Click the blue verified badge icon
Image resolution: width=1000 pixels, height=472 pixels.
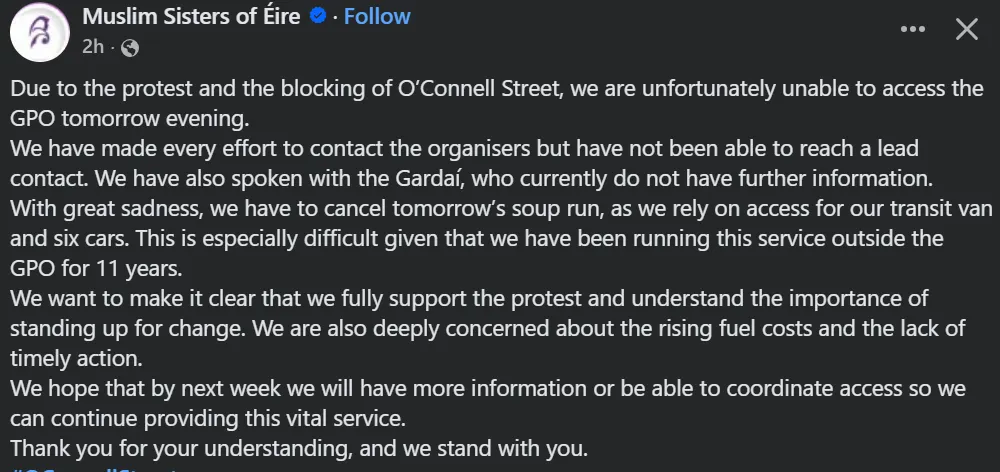[x=317, y=17]
